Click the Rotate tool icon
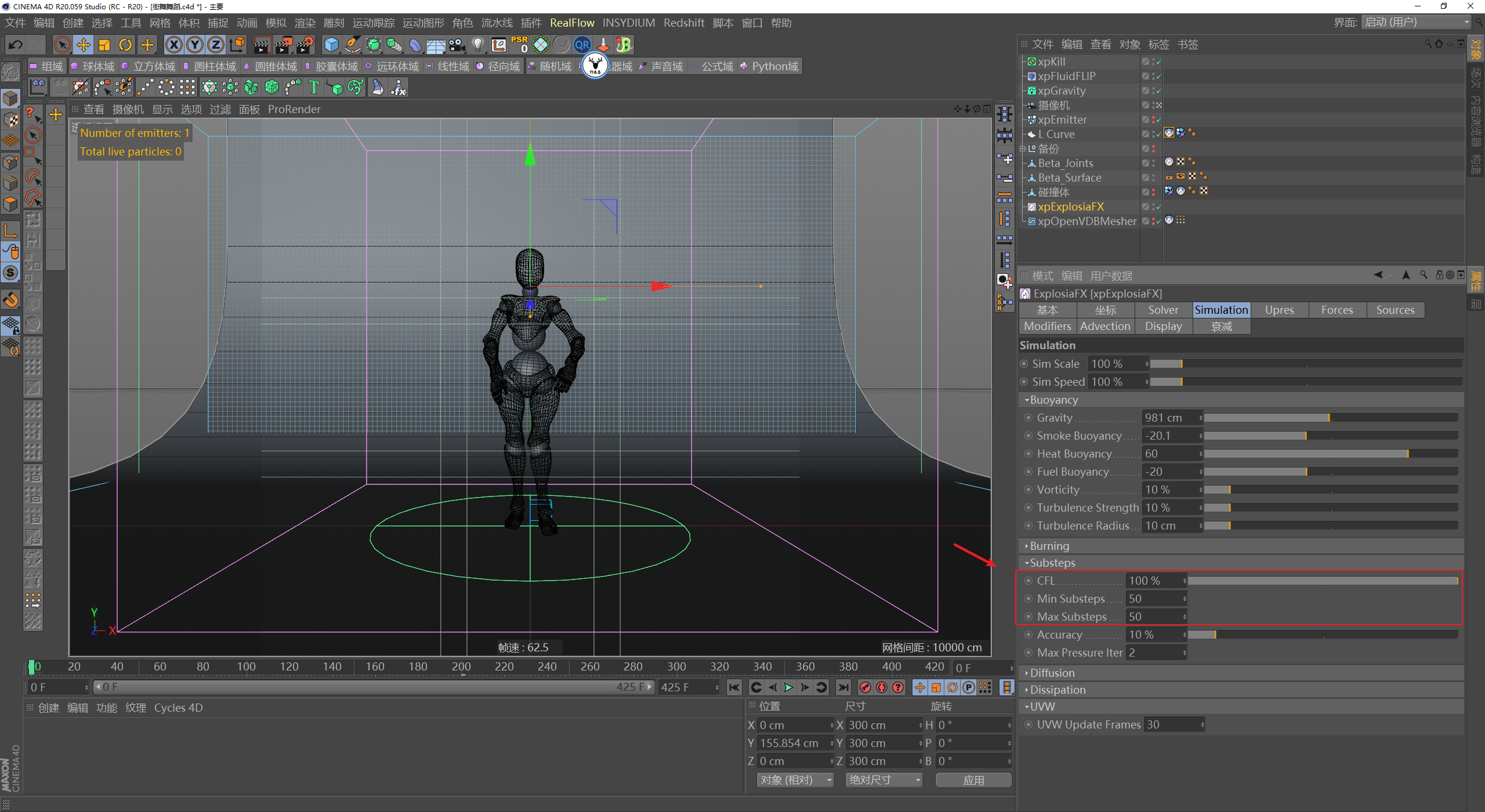This screenshot has width=1485, height=812. [125, 45]
